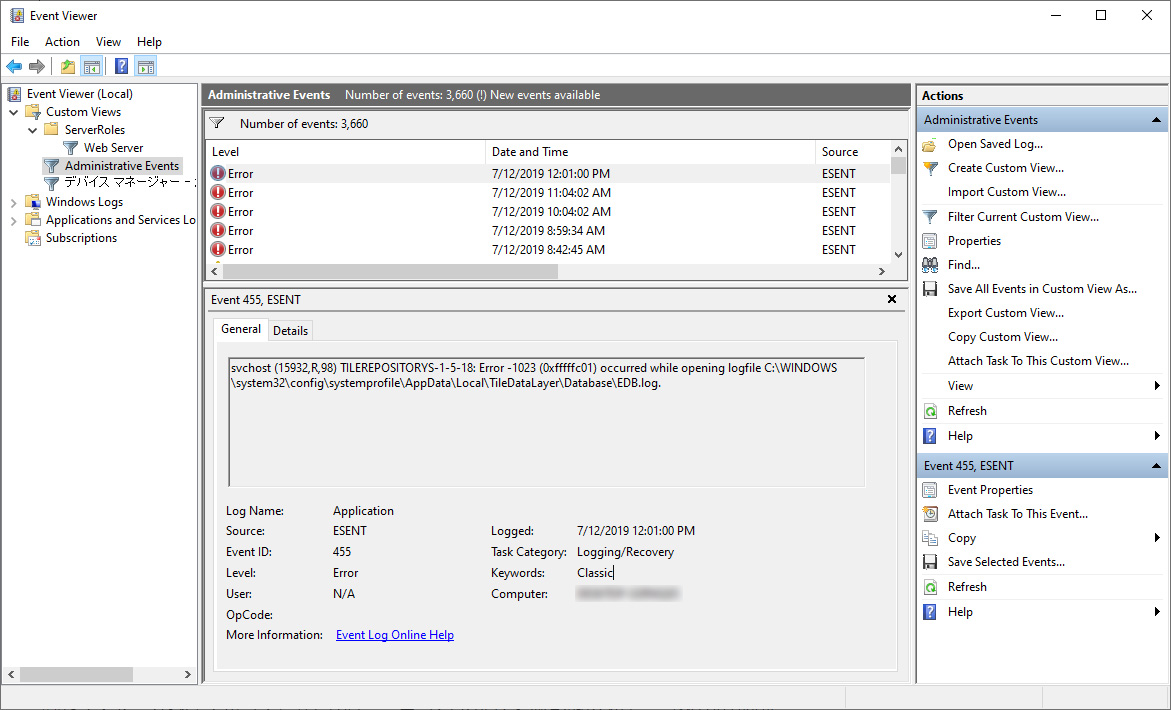Click the Create Custom View funnel icon
Image resolution: width=1171 pixels, height=710 pixels.
[x=930, y=168]
